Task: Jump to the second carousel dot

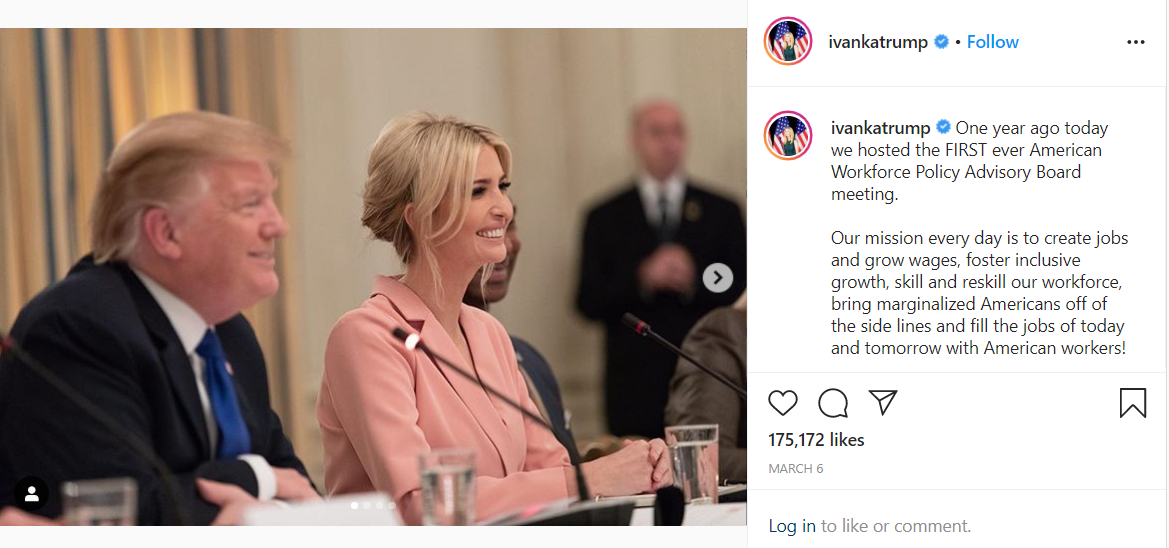Action: click(x=366, y=506)
